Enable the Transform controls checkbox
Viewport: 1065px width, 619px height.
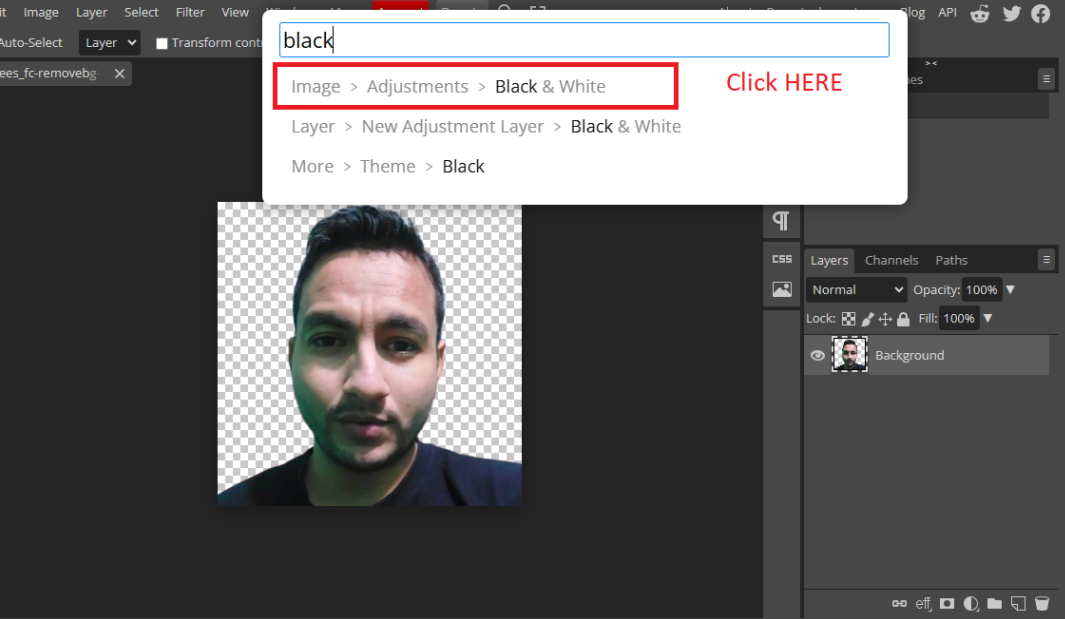click(162, 44)
